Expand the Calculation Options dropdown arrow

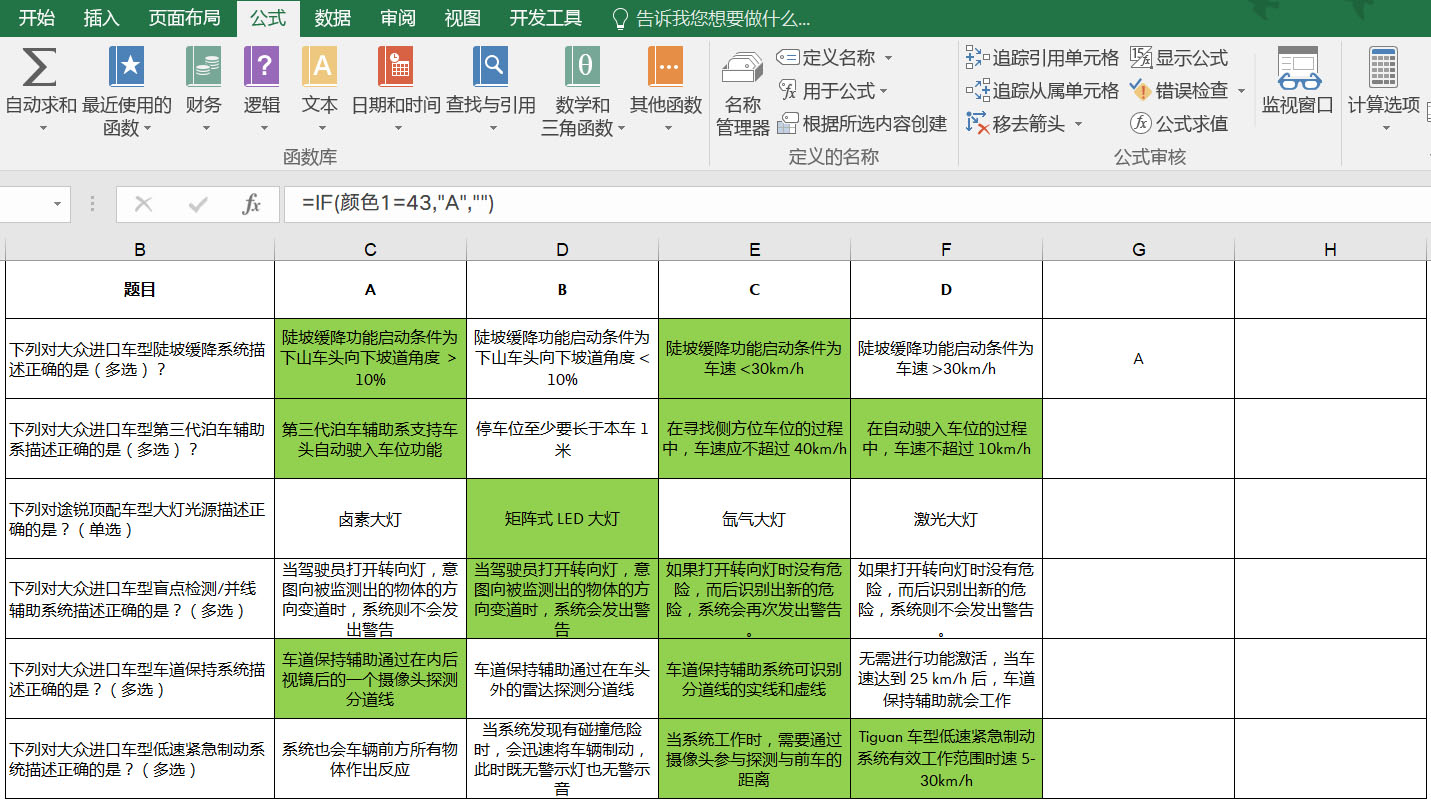[1385, 128]
